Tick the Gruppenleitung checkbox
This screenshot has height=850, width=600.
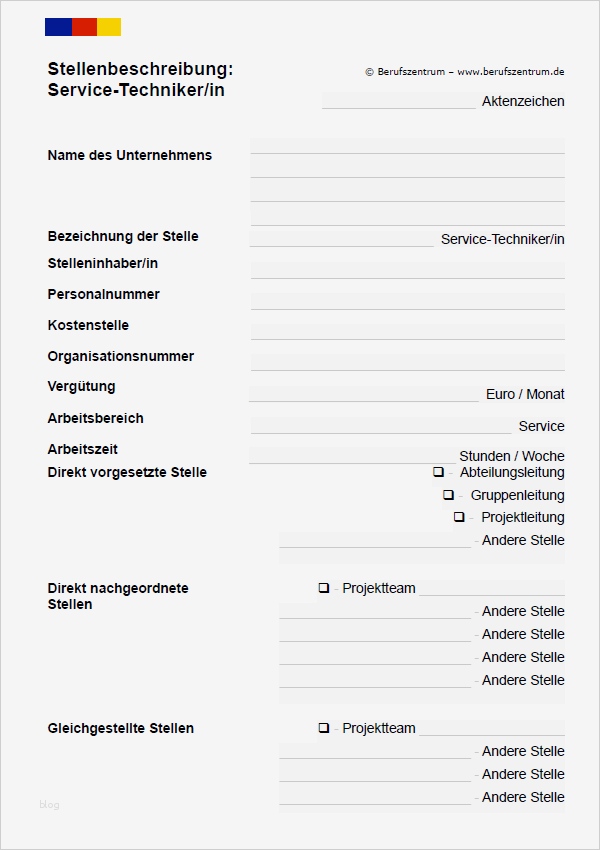click(448, 495)
